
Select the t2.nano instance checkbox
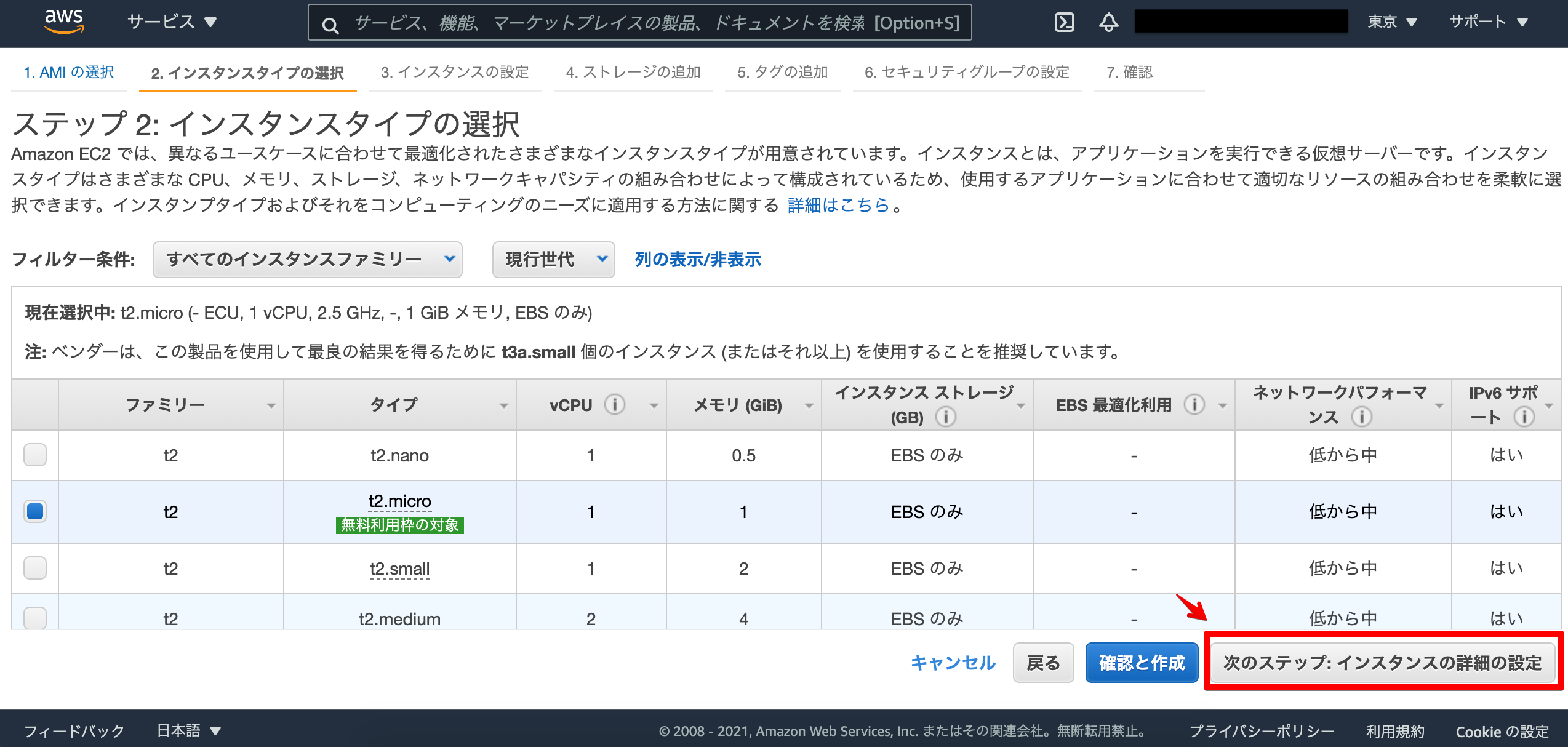click(35, 455)
